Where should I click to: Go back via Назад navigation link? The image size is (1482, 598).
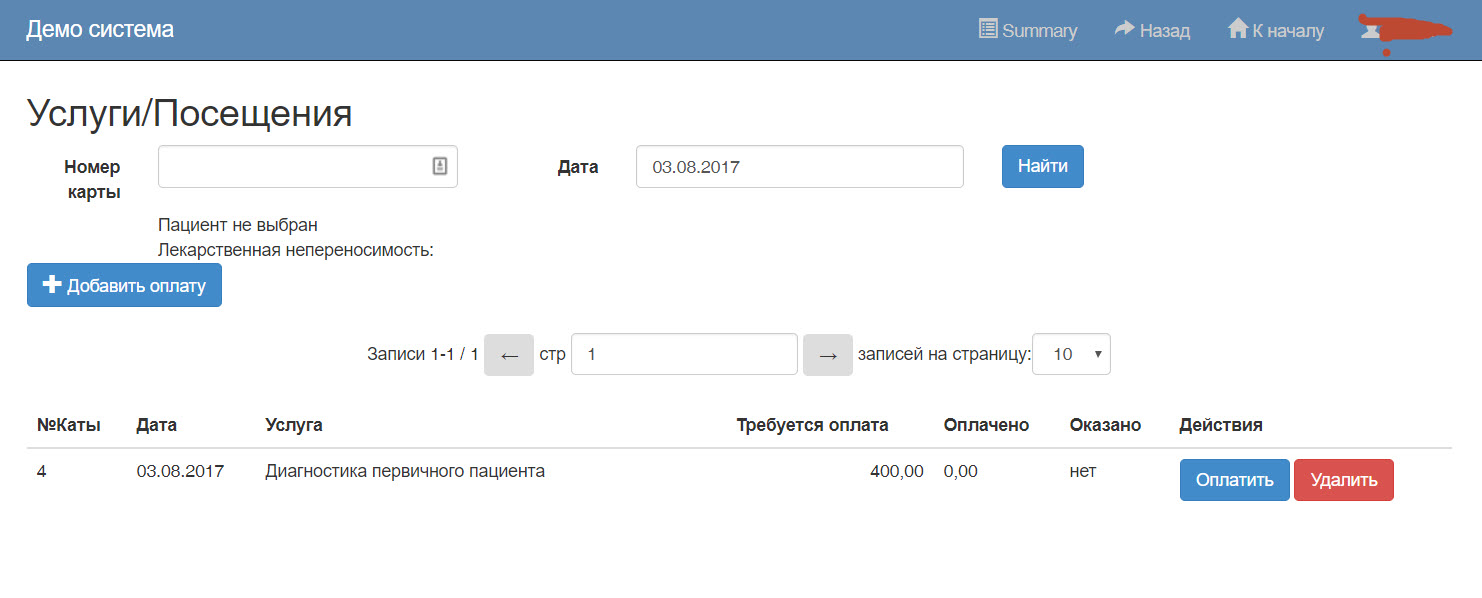coord(1164,31)
